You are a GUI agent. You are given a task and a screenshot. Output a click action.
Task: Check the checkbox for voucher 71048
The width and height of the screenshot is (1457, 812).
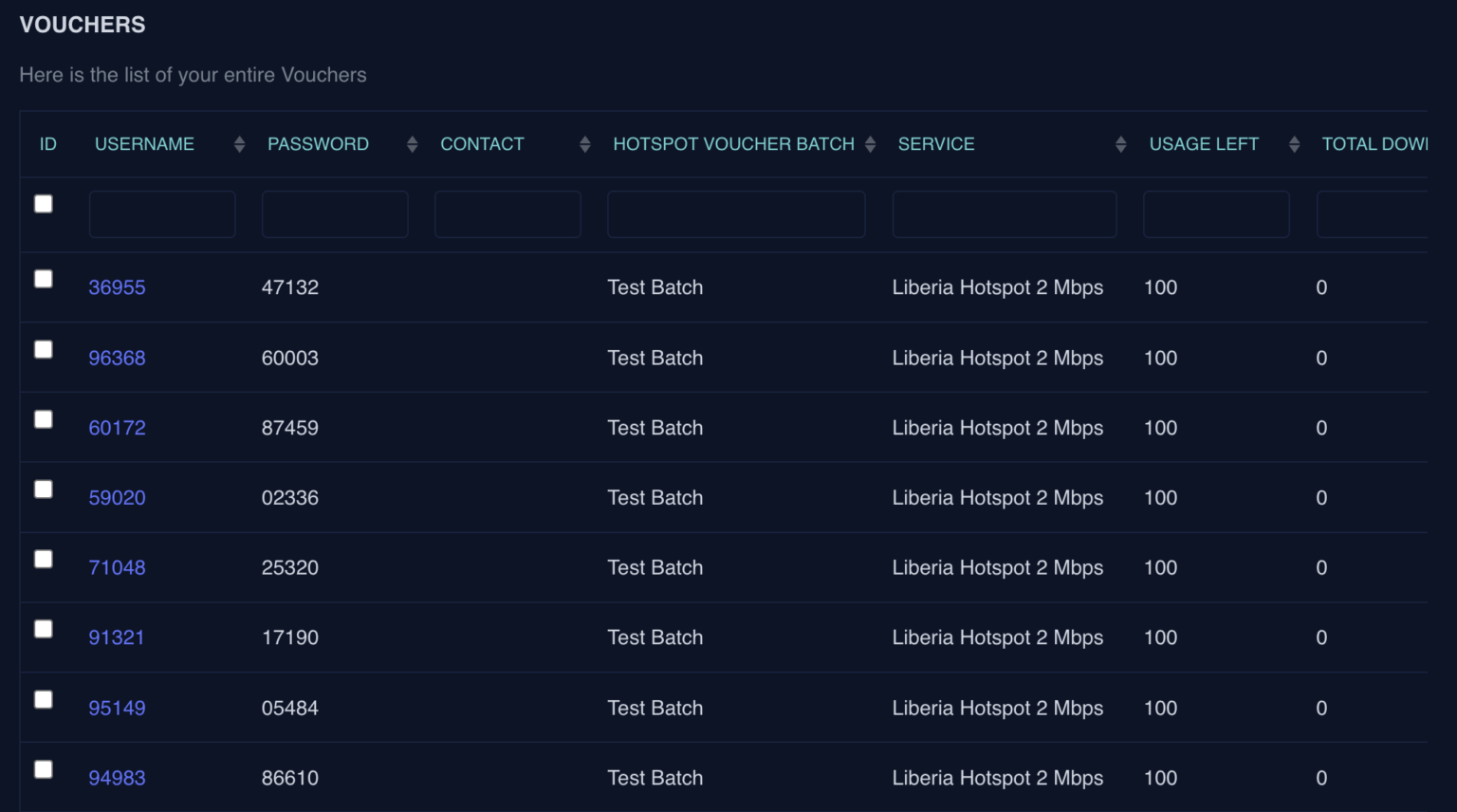pyautogui.click(x=43, y=559)
